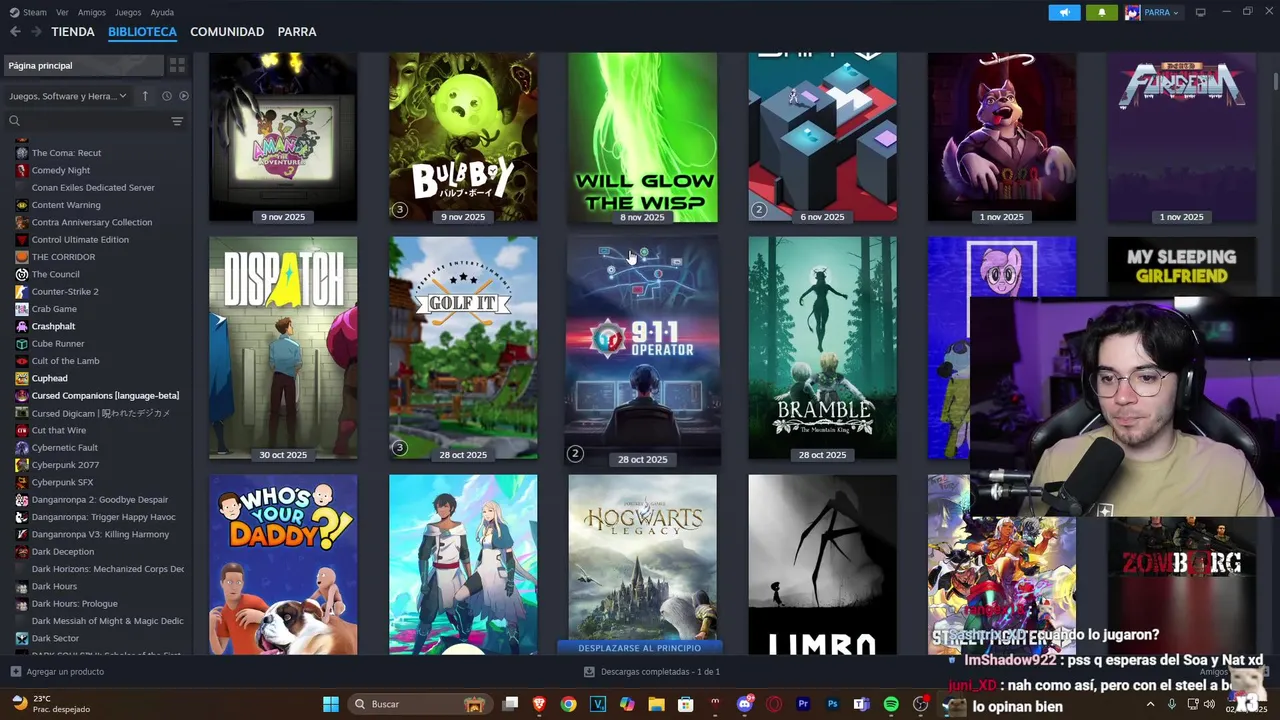Open the PARRA profile tab
Image resolution: width=1280 pixels, height=720 pixels.
[297, 32]
